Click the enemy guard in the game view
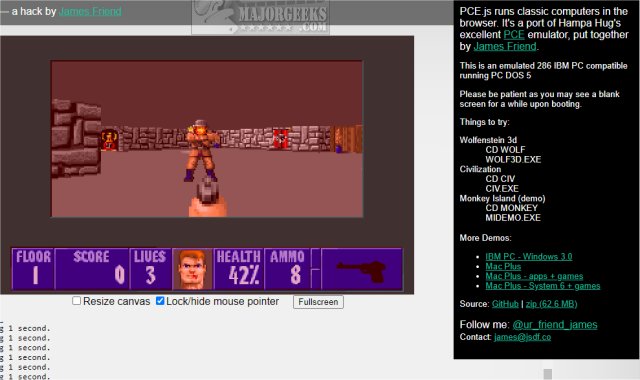 (201, 151)
